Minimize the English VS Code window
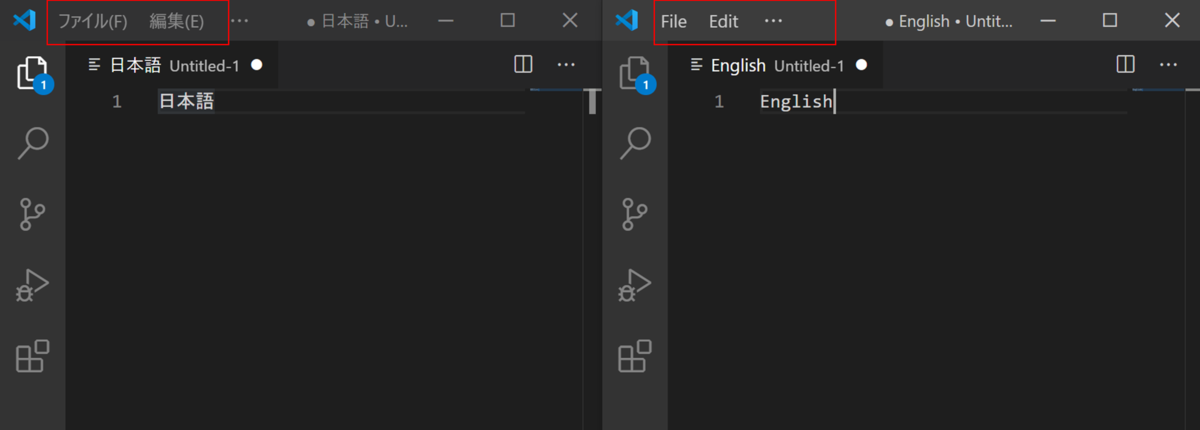The image size is (1200, 430). point(1048,20)
